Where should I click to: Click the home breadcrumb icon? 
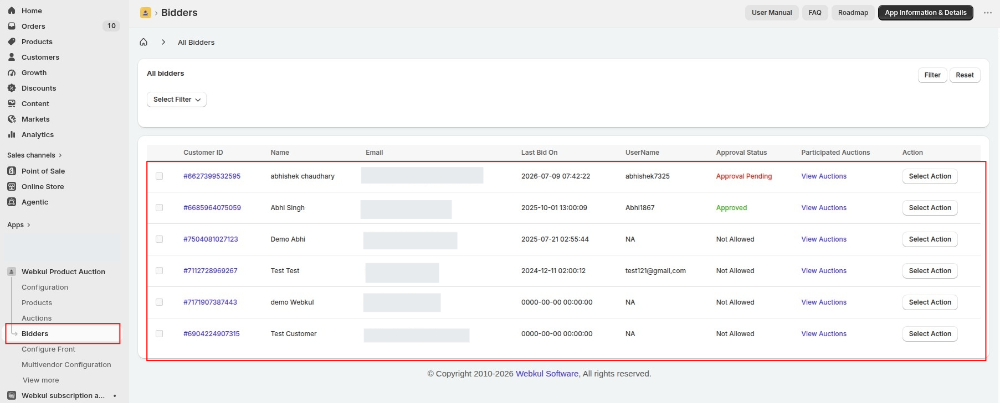tap(143, 42)
